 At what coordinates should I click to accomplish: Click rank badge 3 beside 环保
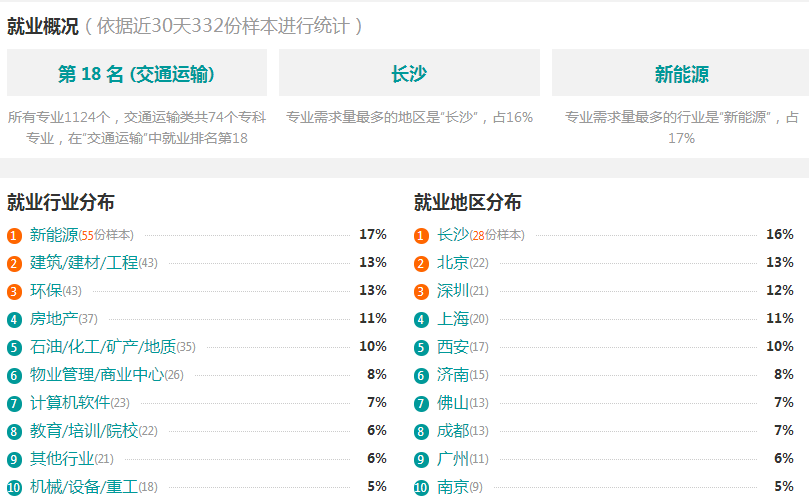click(14, 291)
